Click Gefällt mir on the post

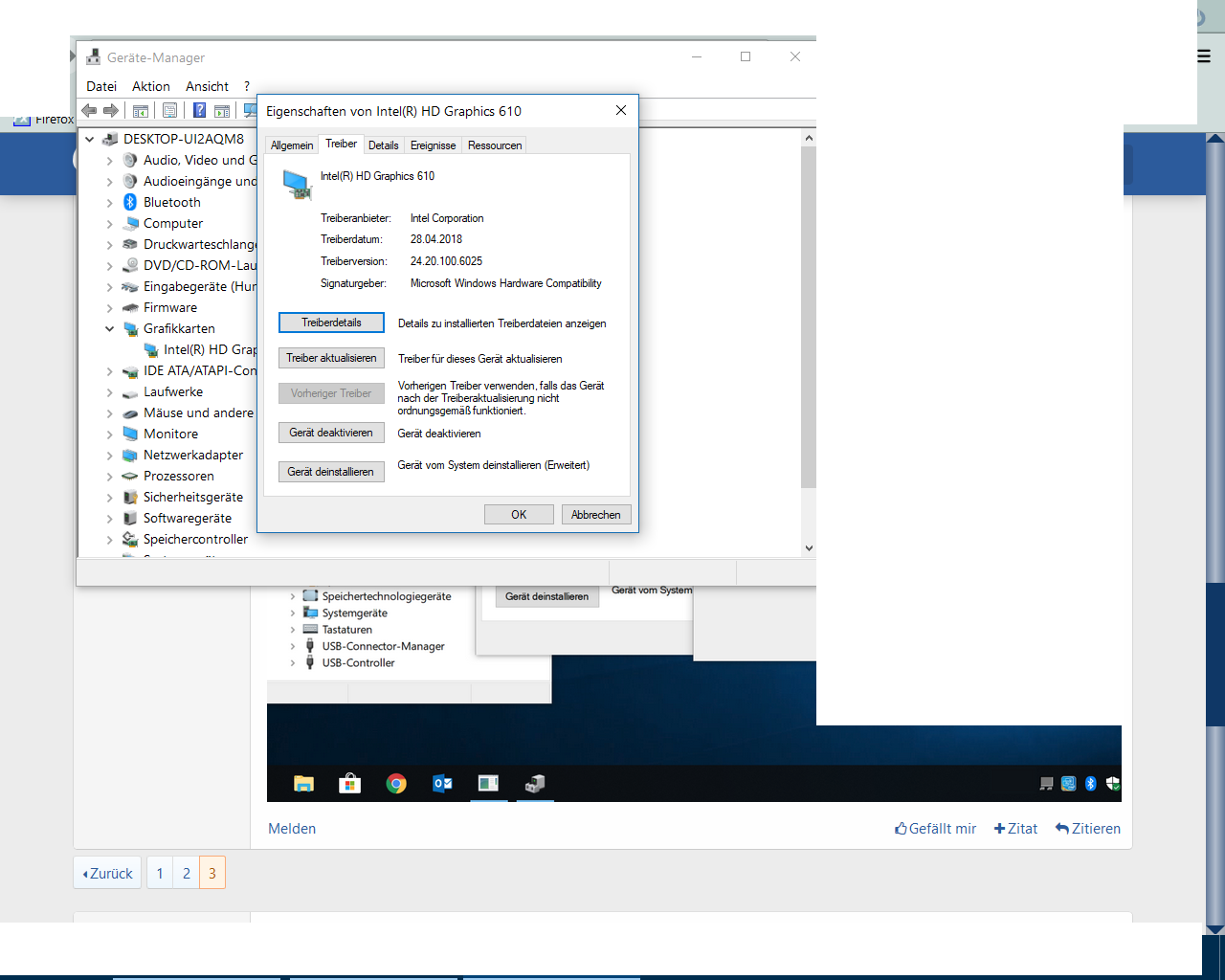point(935,829)
